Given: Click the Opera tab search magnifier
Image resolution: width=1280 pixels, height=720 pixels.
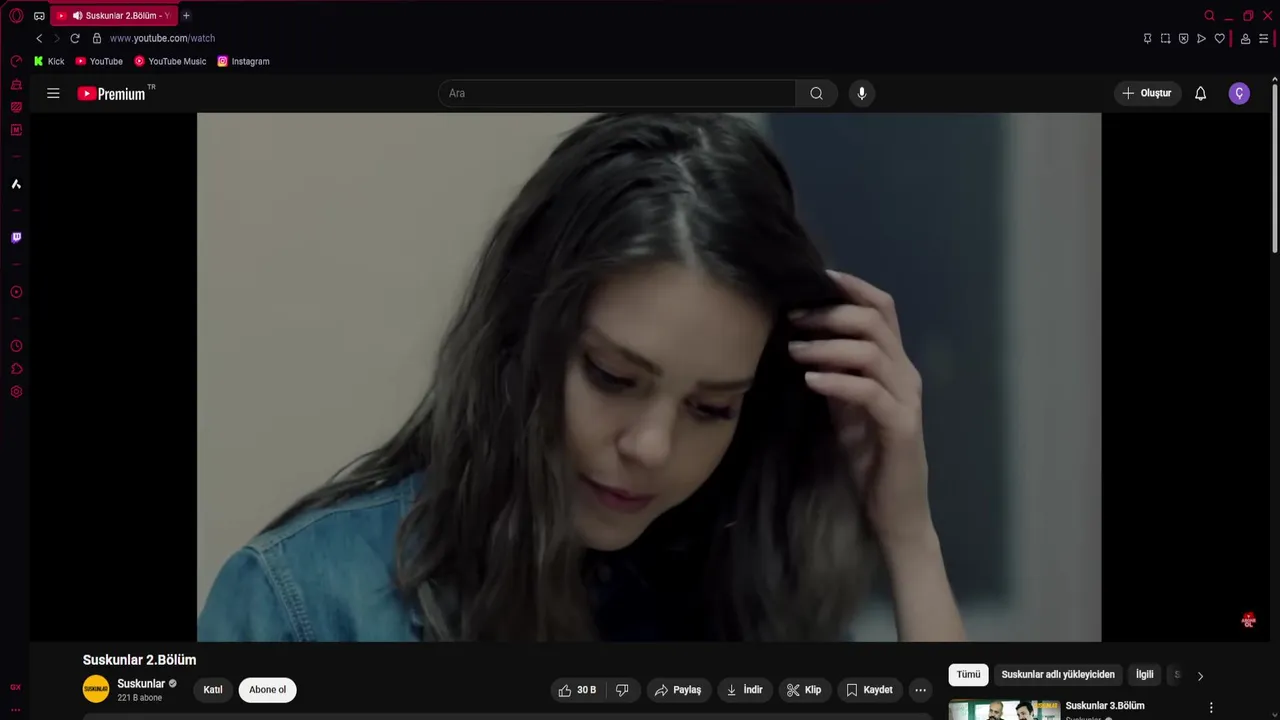Looking at the screenshot, I should pos(1209,15).
